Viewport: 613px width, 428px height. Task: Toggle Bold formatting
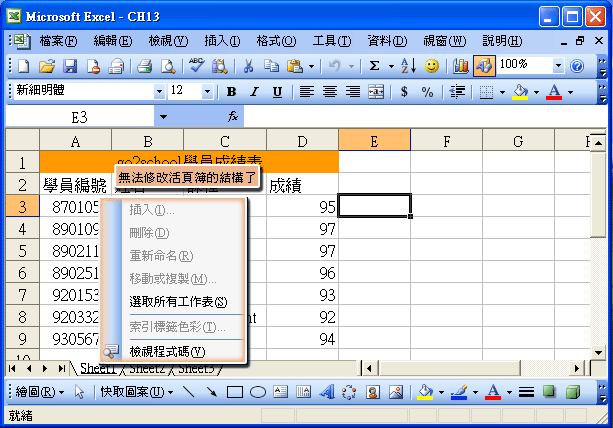231,92
